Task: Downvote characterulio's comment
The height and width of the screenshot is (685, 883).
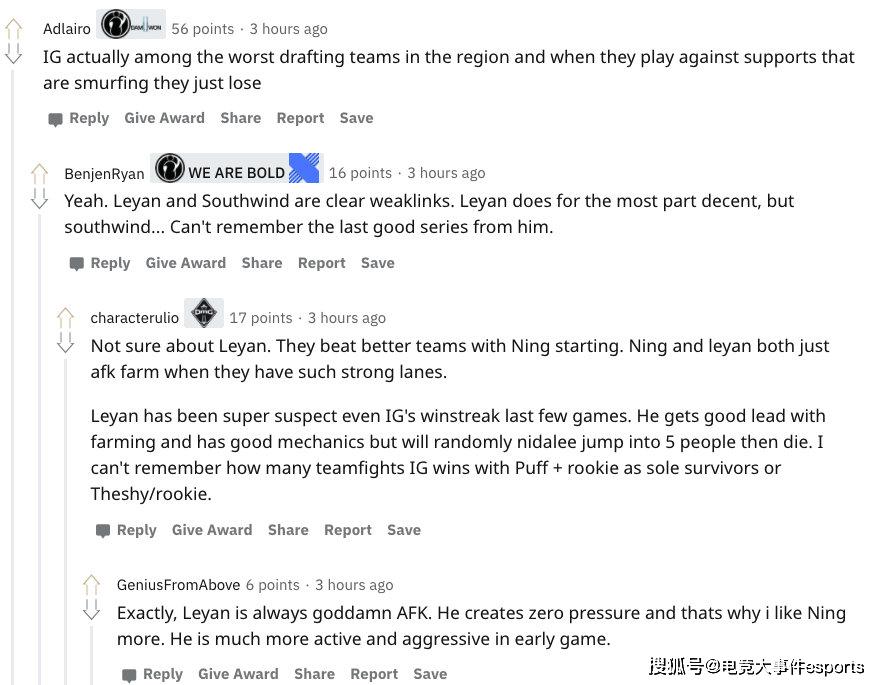Action: tap(66, 347)
